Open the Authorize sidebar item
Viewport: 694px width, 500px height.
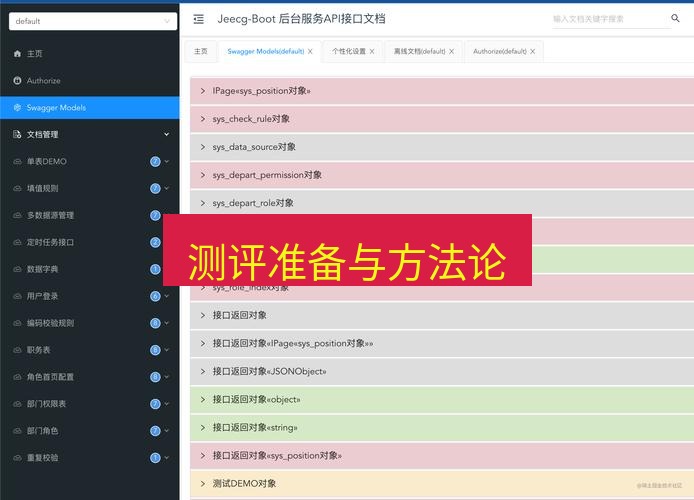pos(89,81)
